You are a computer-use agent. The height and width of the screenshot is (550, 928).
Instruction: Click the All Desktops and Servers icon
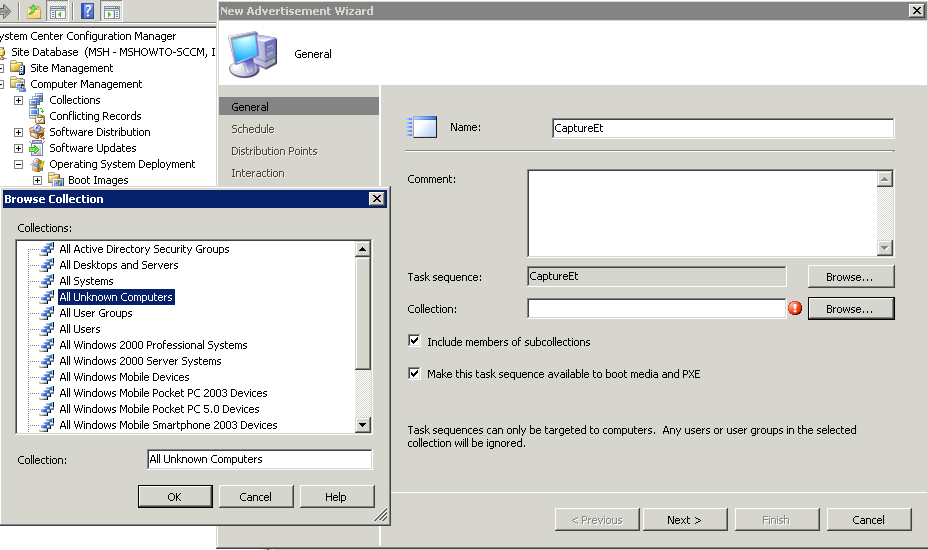click(x=47, y=265)
